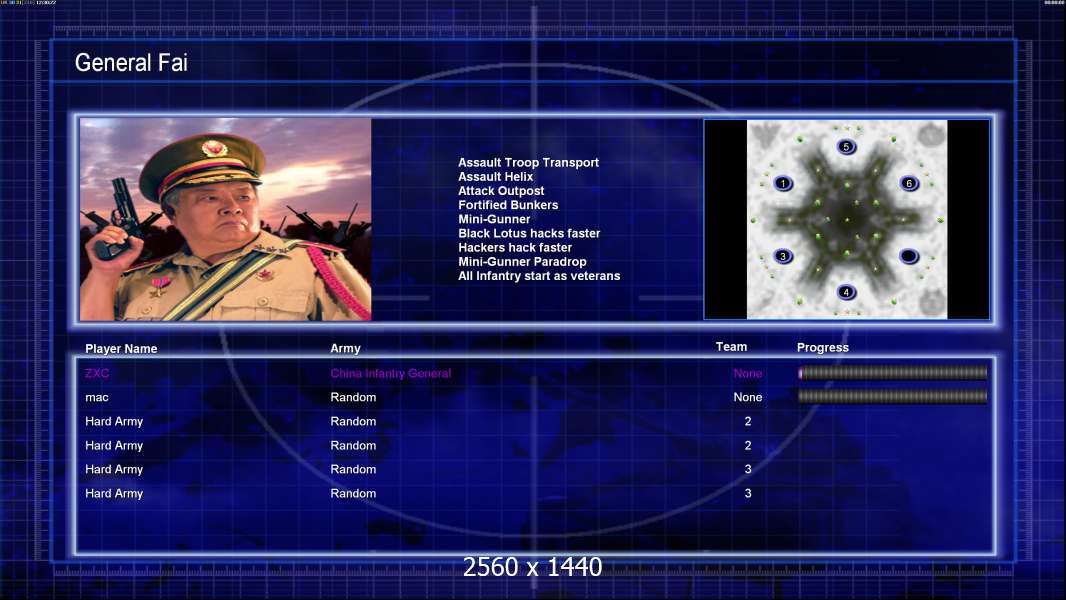Choose start position 5 marker

(846, 147)
